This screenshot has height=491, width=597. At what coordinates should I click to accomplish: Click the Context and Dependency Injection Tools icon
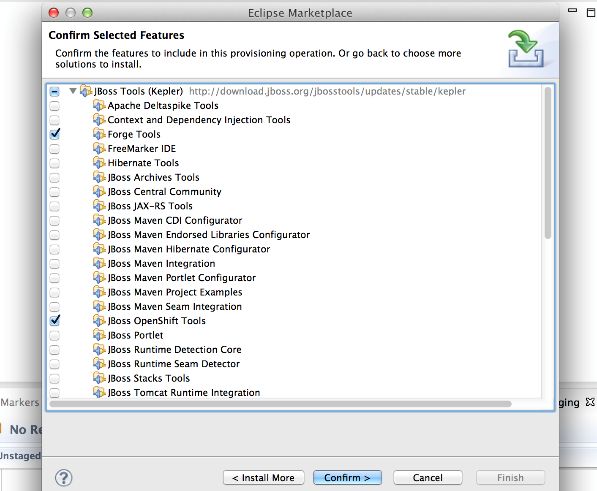[x=99, y=120]
